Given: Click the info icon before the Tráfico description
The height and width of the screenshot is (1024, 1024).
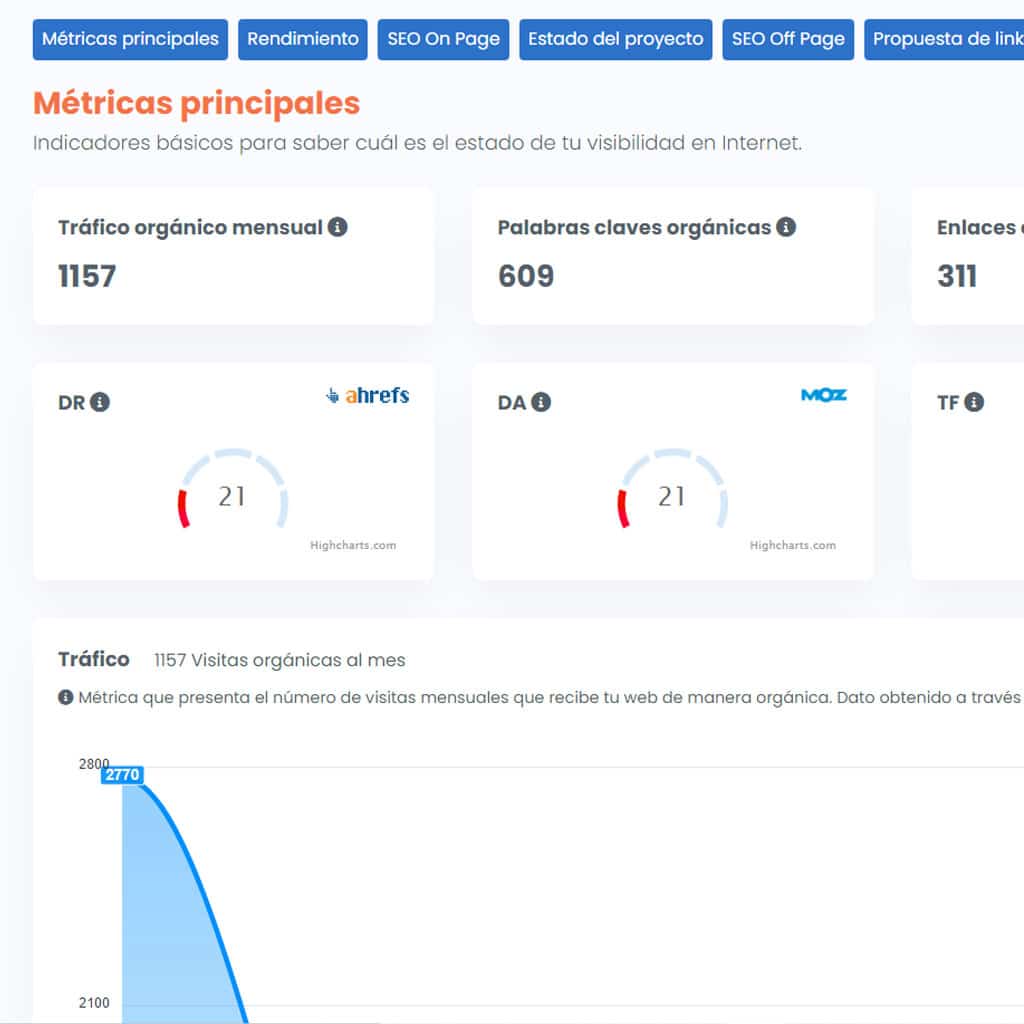Looking at the screenshot, I should pos(64,696).
